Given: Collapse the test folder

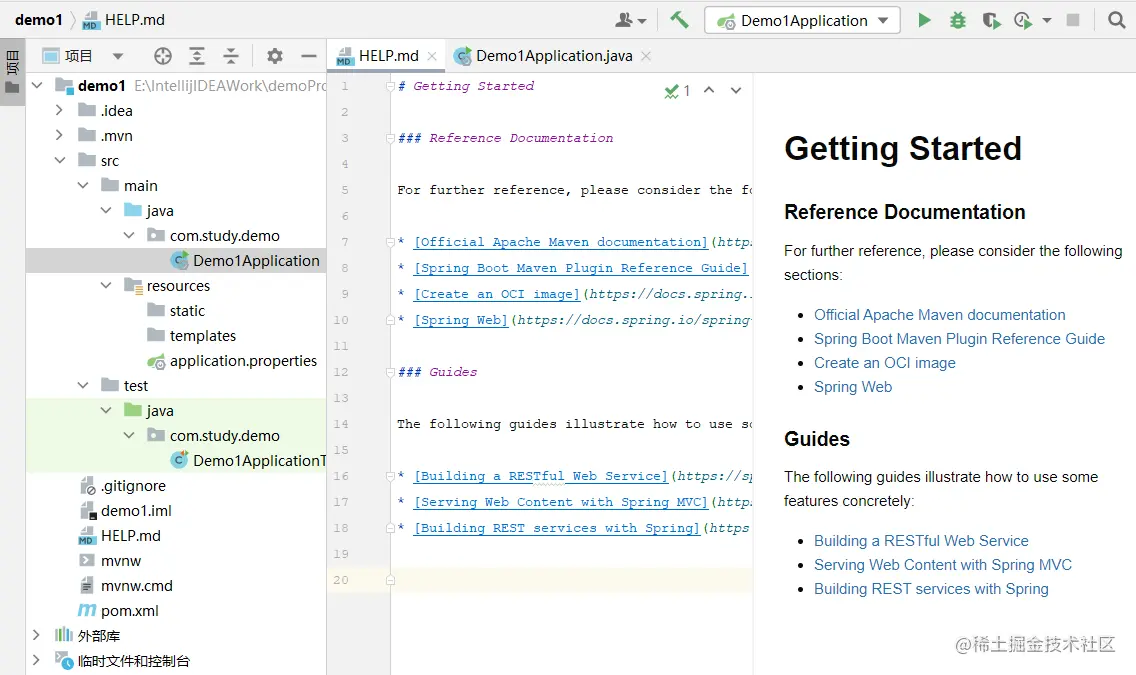Looking at the screenshot, I should coord(83,385).
